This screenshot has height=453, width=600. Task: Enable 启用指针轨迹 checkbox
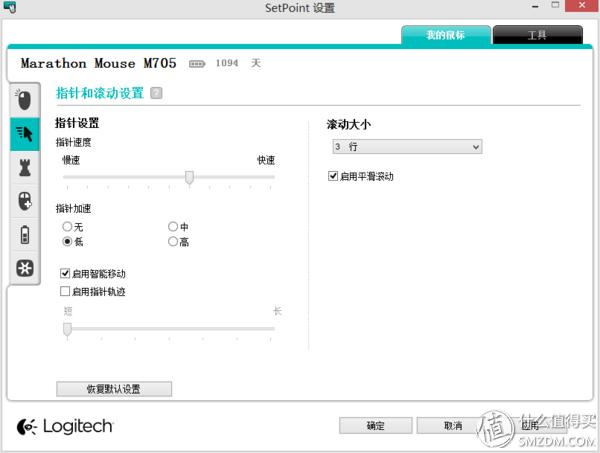tap(65, 291)
